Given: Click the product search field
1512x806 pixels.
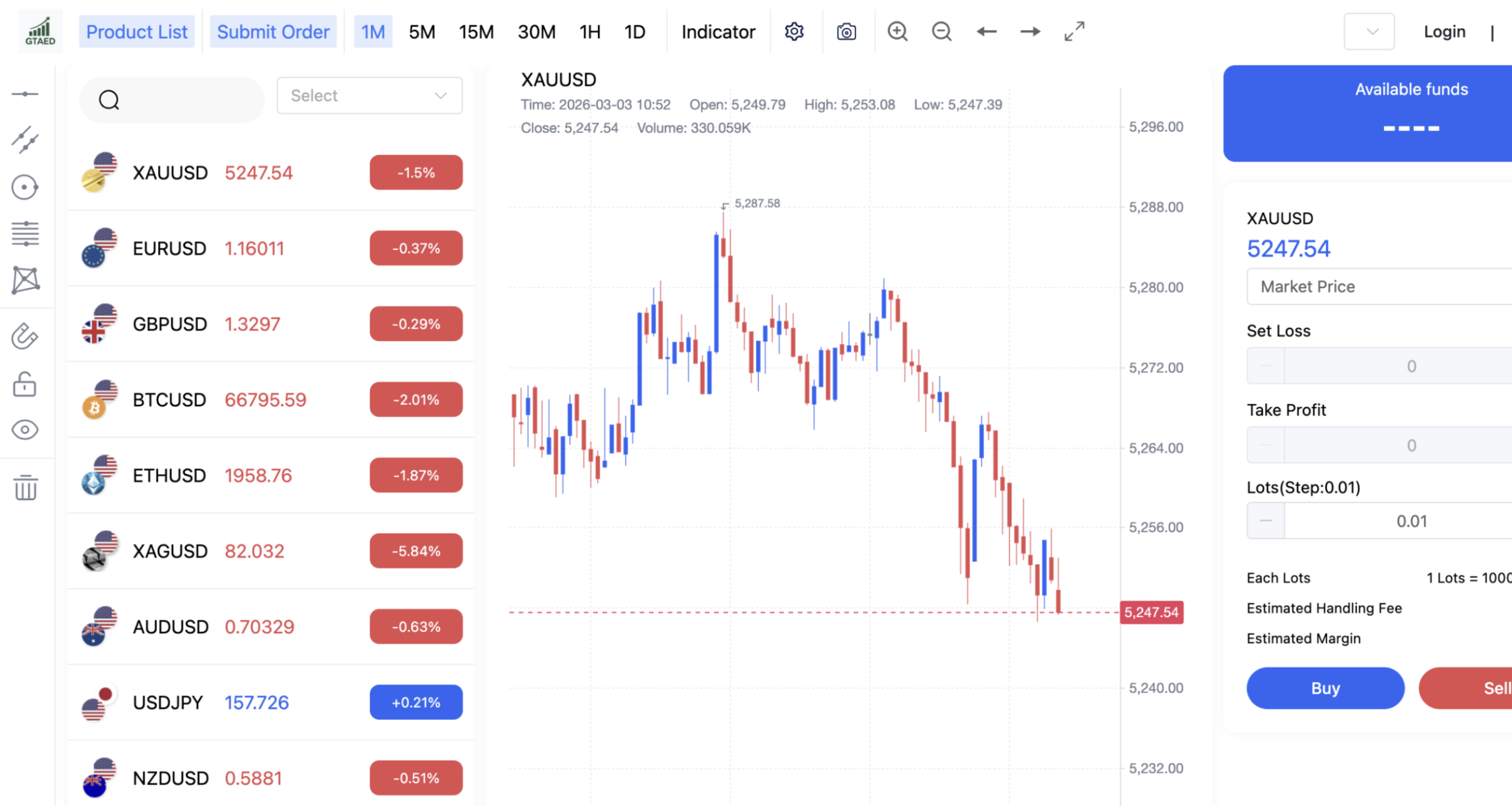Looking at the screenshot, I should pos(177,100).
